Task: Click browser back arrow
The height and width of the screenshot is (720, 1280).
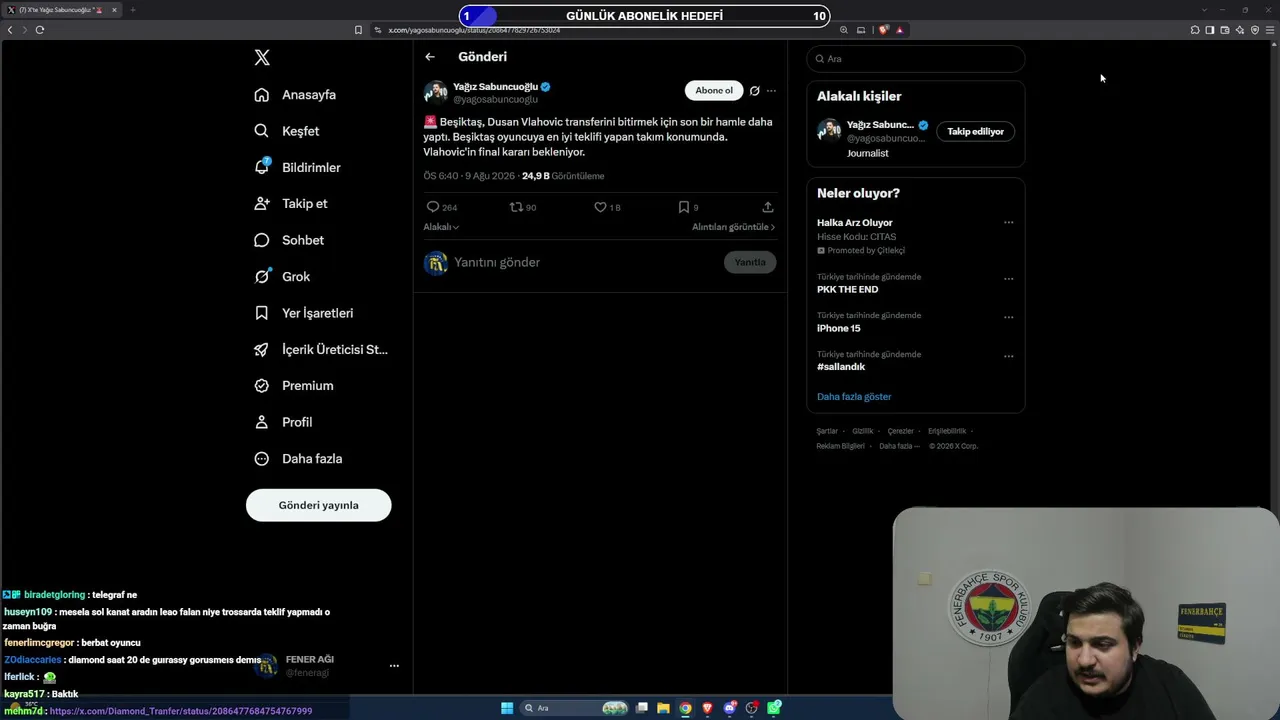Action: [x=10, y=30]
